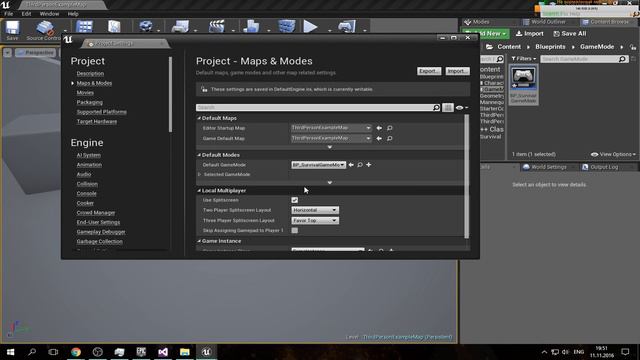The image size is (640, 360).
Task: Toggle property matrix grid button
Action: pos(448,107)
